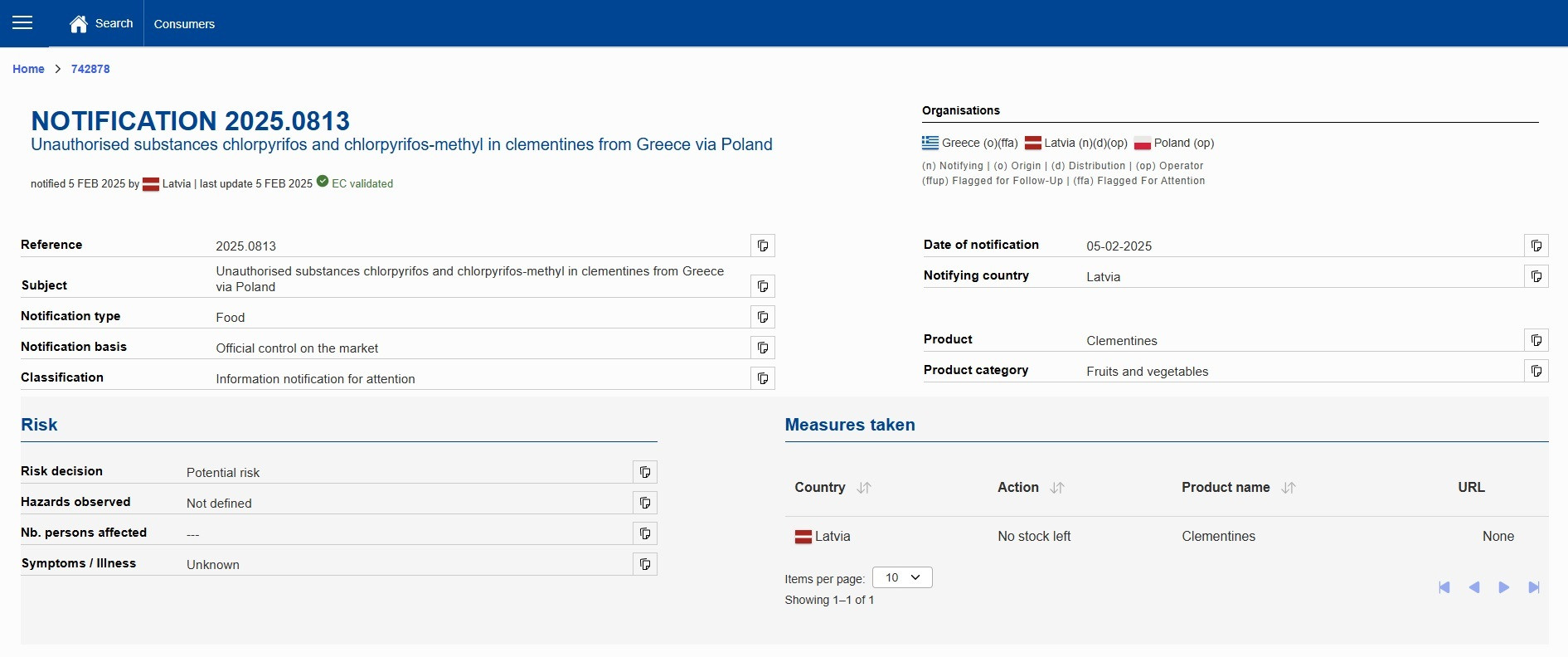This screenshot has width=1568, height=657.
Task: Copy the Subject field text
Action: click(x=763, y=286)
